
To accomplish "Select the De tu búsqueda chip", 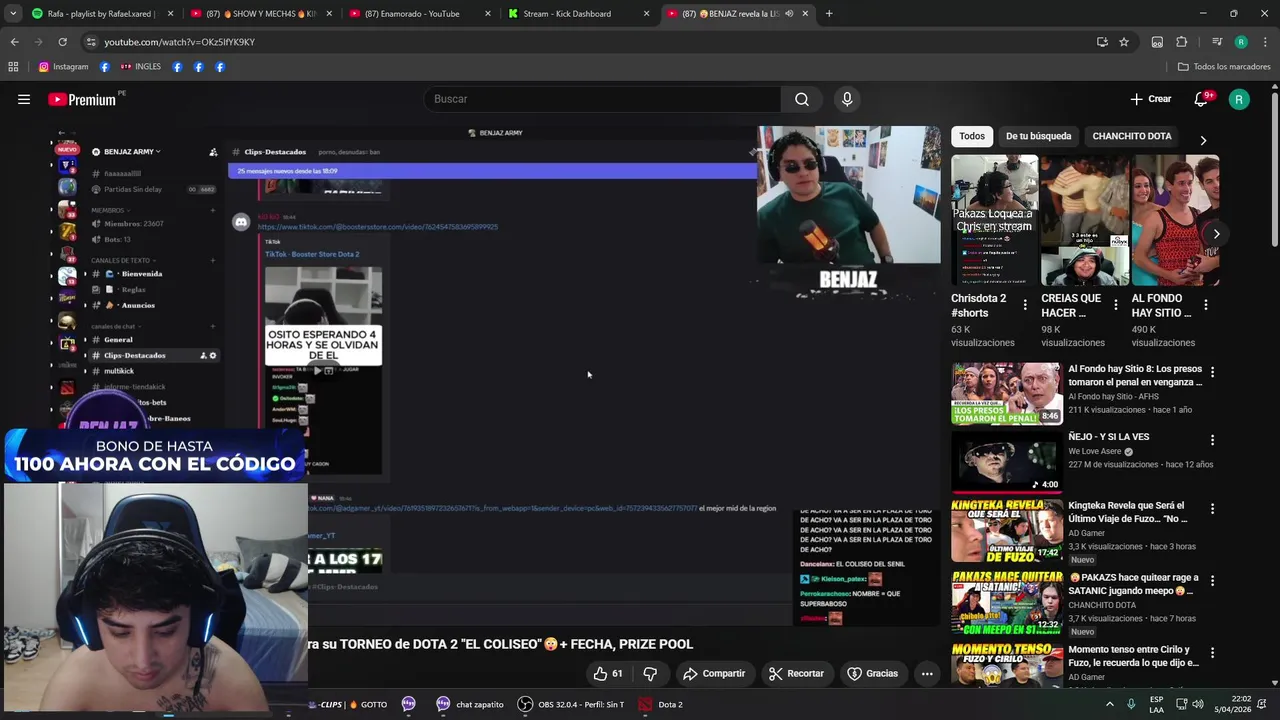I will pyautogui.click(x=1038, y=136).
